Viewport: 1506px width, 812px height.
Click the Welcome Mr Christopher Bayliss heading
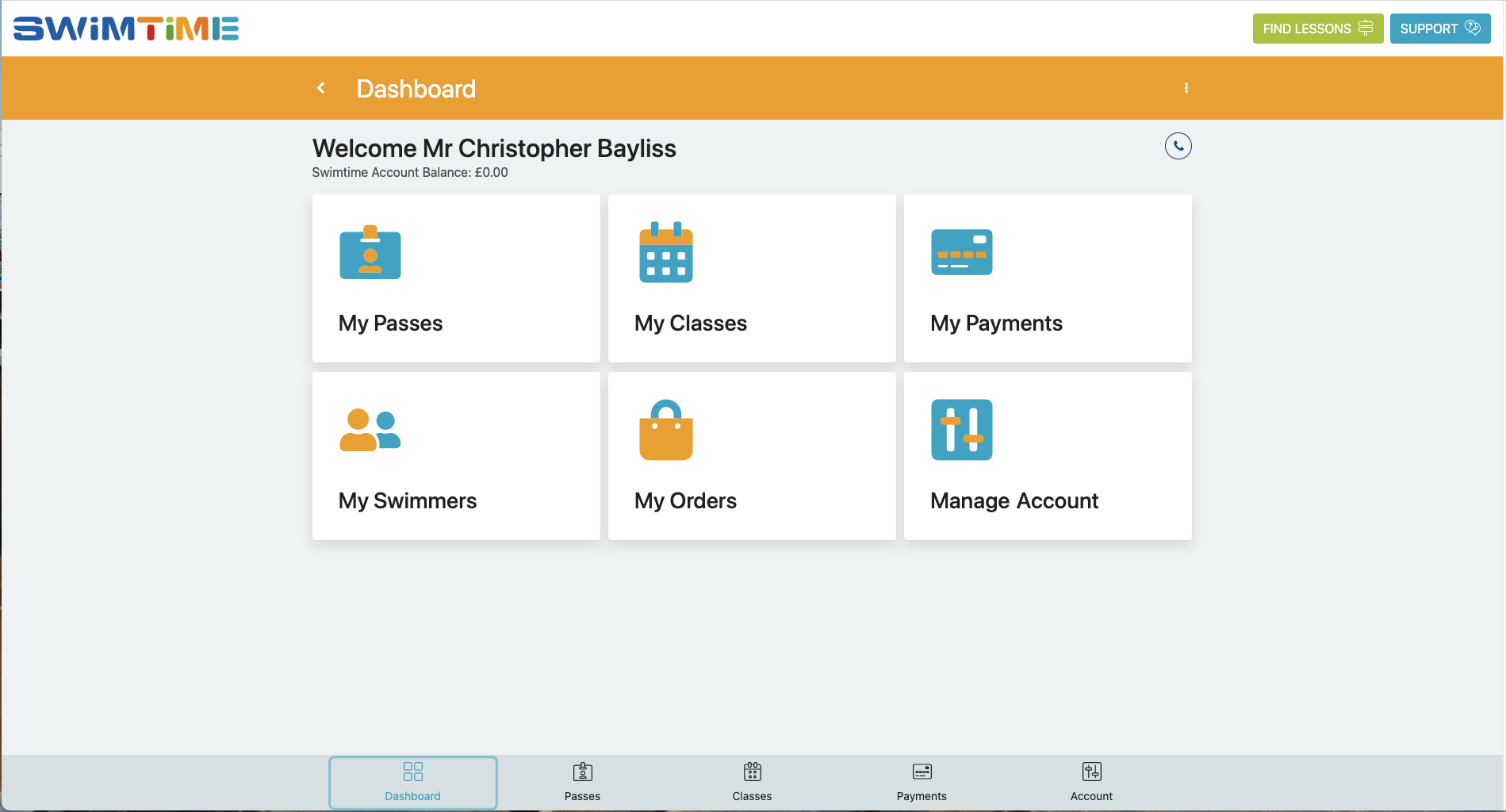(494, 148)
